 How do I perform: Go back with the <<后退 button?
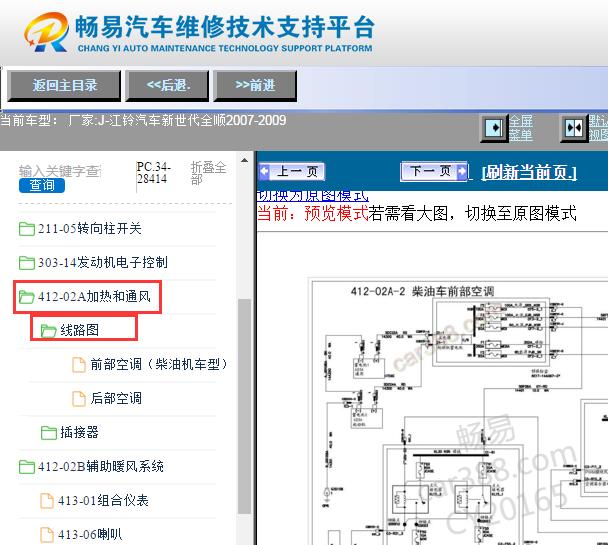coord(167,86)
